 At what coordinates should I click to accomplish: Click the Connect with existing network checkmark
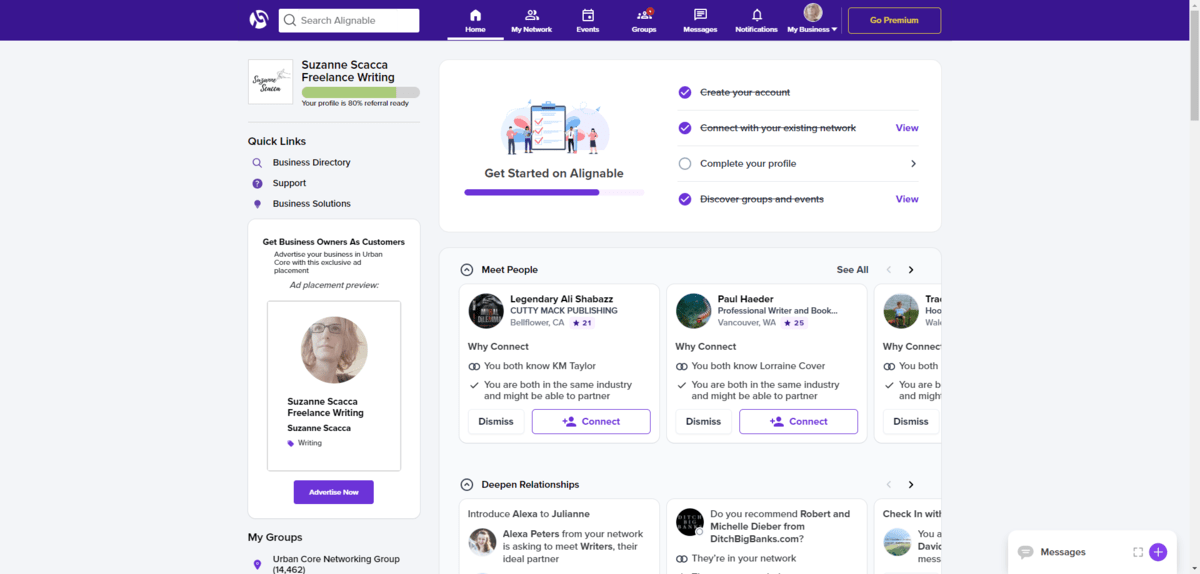pyautogui.click(x=685, y=128)
